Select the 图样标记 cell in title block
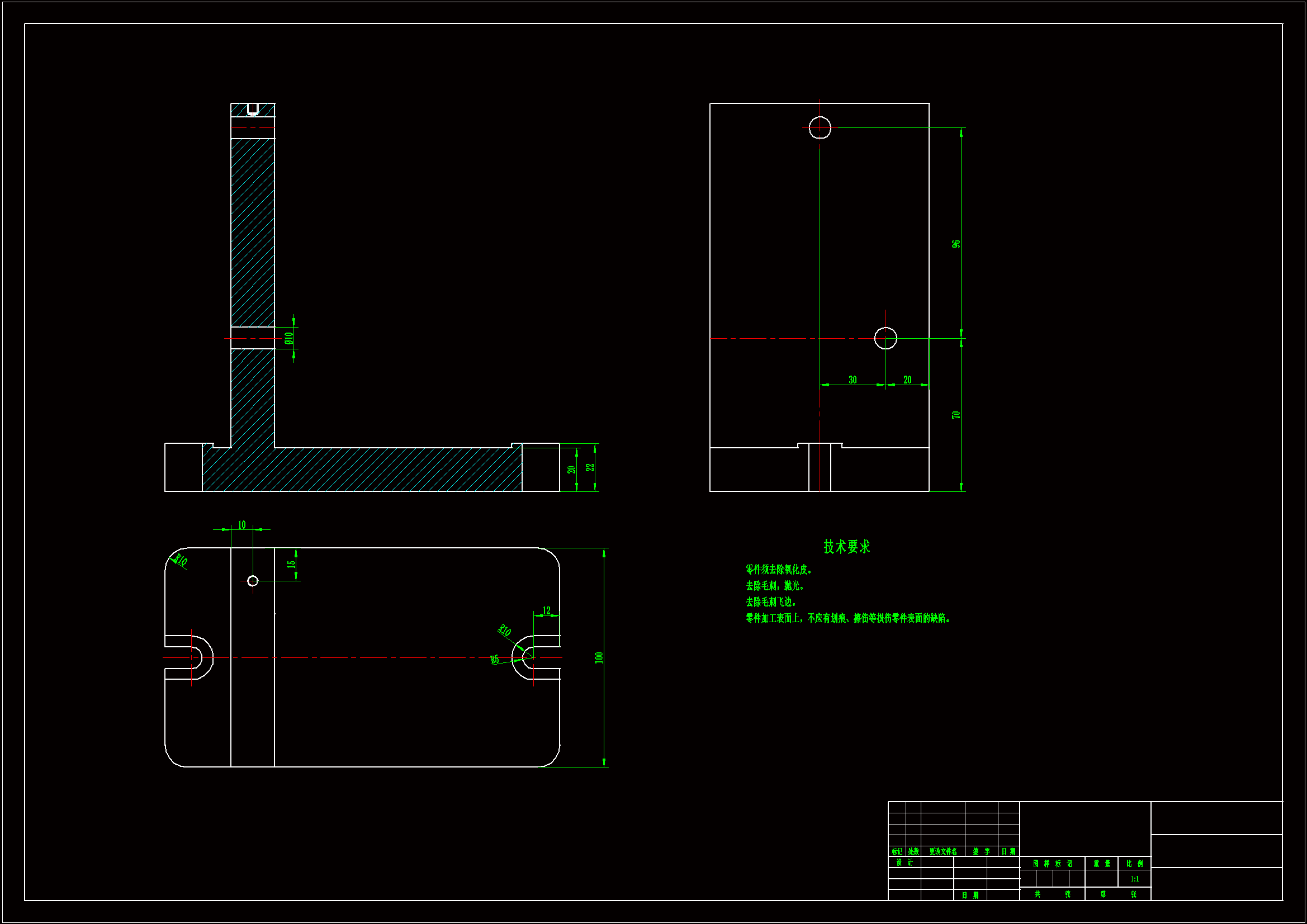 pos(1052,864)
